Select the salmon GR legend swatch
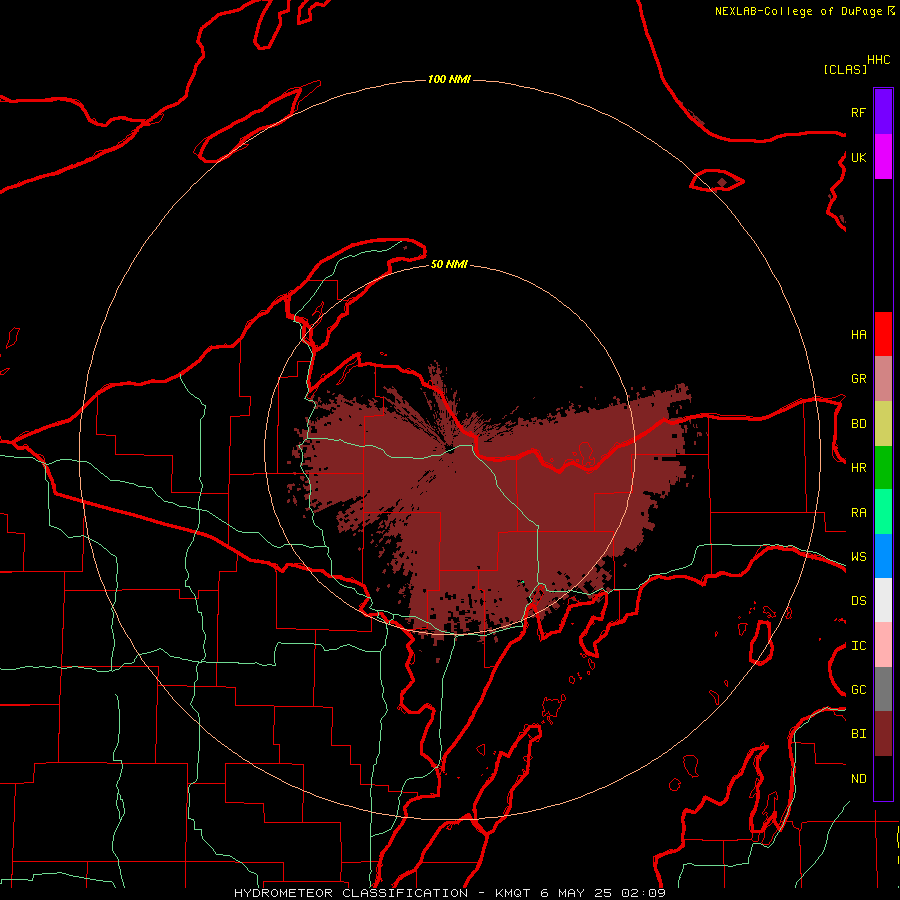The width and height of the screenshot is (900, 900). click(x=883, y=379)
